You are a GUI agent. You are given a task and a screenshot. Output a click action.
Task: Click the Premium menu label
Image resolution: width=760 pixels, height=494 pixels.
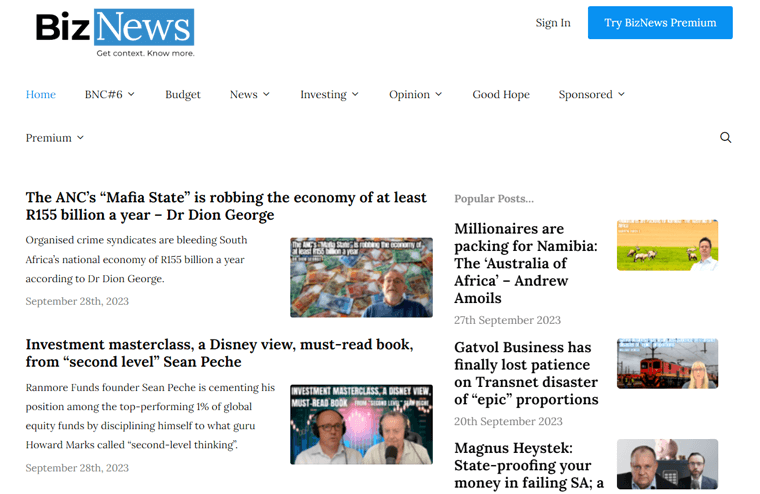[x=48, y=138]
